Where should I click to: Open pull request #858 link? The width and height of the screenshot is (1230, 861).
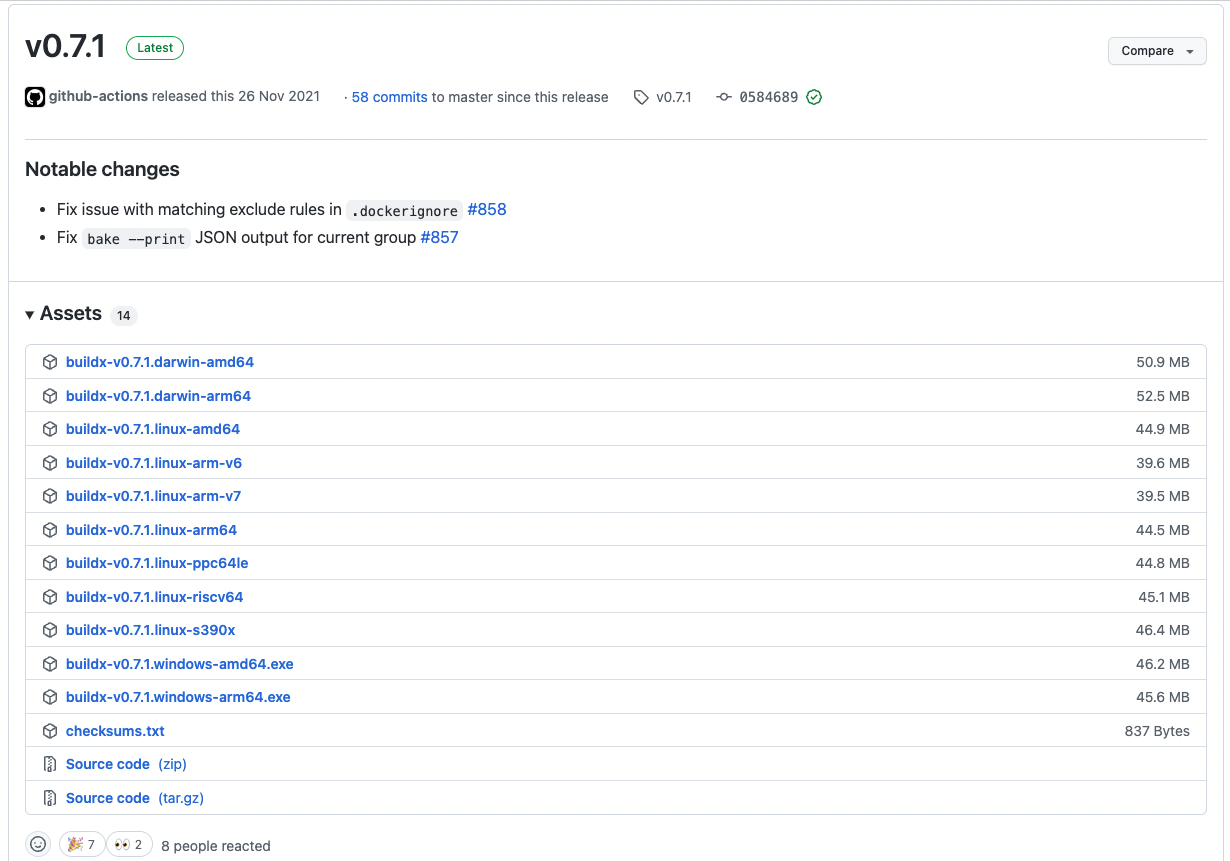(487, 210)
